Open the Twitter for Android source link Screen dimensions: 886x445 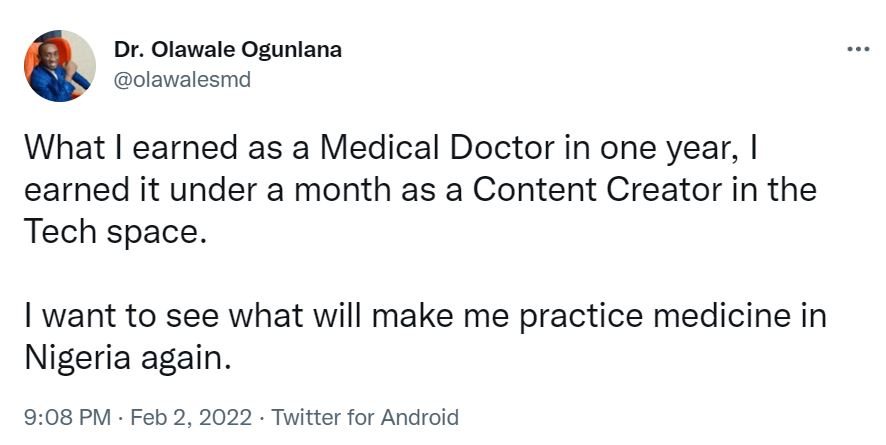365,417
